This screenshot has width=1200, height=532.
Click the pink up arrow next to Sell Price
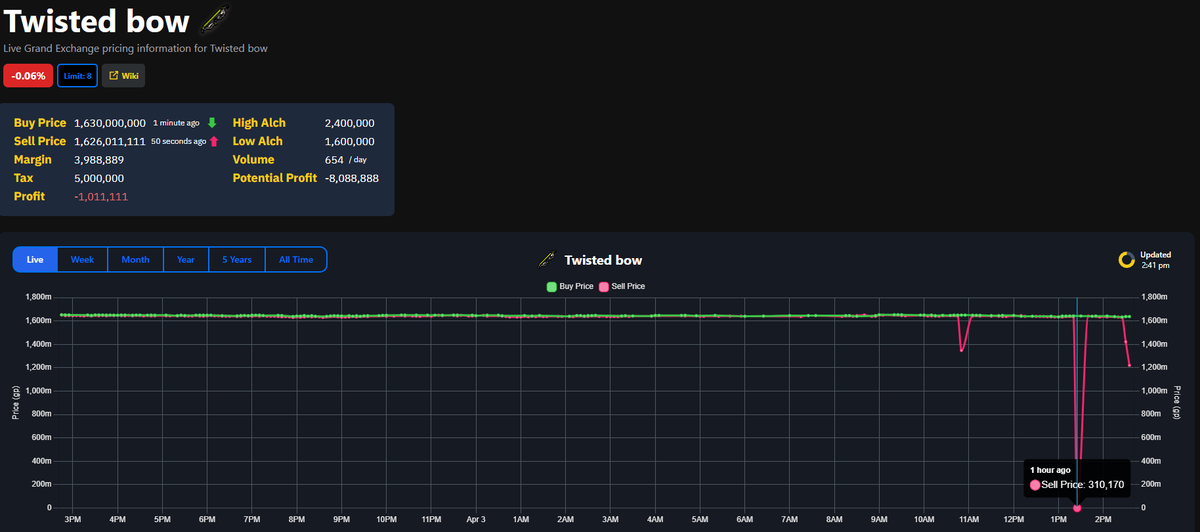[x=214, y=141]
